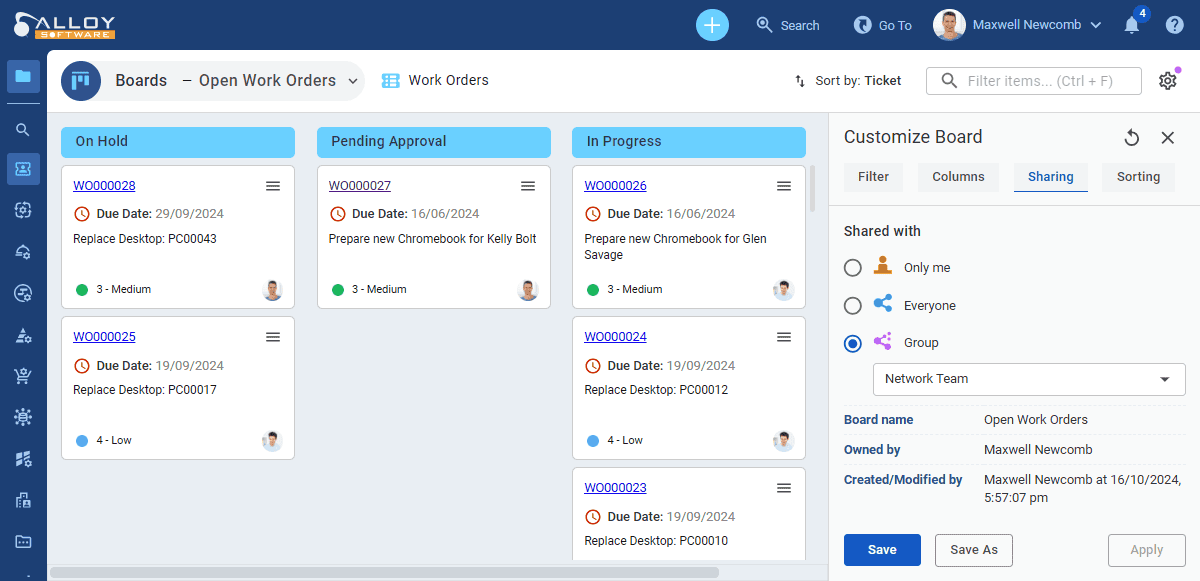Switch to the Sharing tab
Image resolution: width=1200 pixels, height=581 pixels.
coord(1050,177)
